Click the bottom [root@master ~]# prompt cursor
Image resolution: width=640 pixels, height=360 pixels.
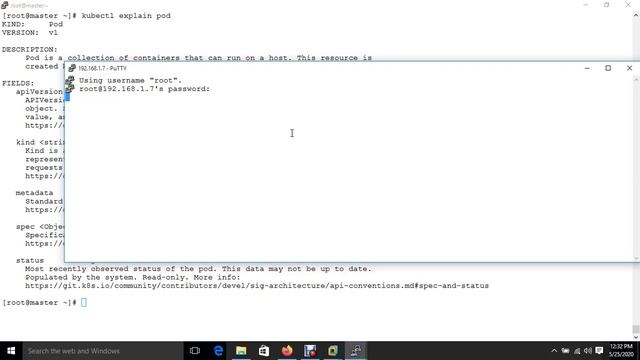(x=84, y=302)
